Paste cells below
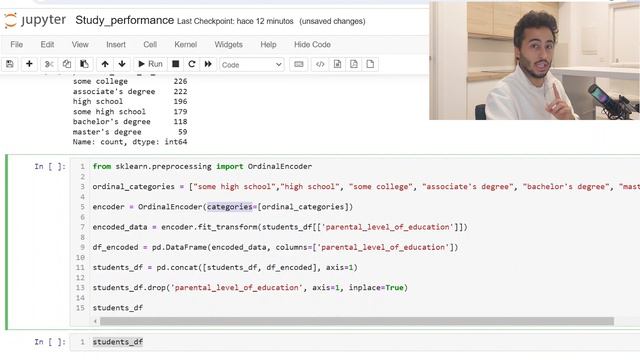The image size is (640, 360). (x=84, y=64)
